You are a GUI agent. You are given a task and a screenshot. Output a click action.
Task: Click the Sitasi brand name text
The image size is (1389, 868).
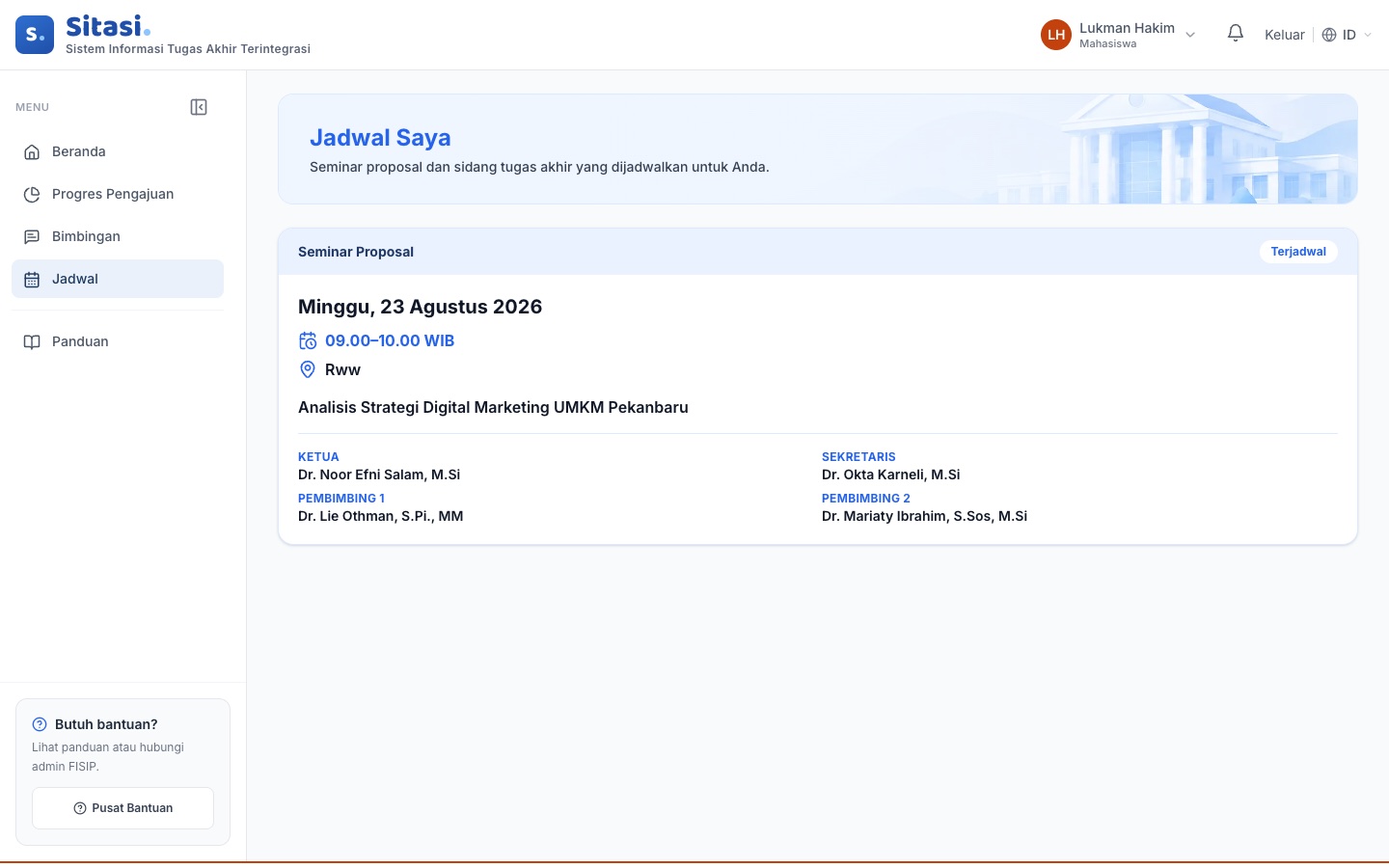point(107,26)
